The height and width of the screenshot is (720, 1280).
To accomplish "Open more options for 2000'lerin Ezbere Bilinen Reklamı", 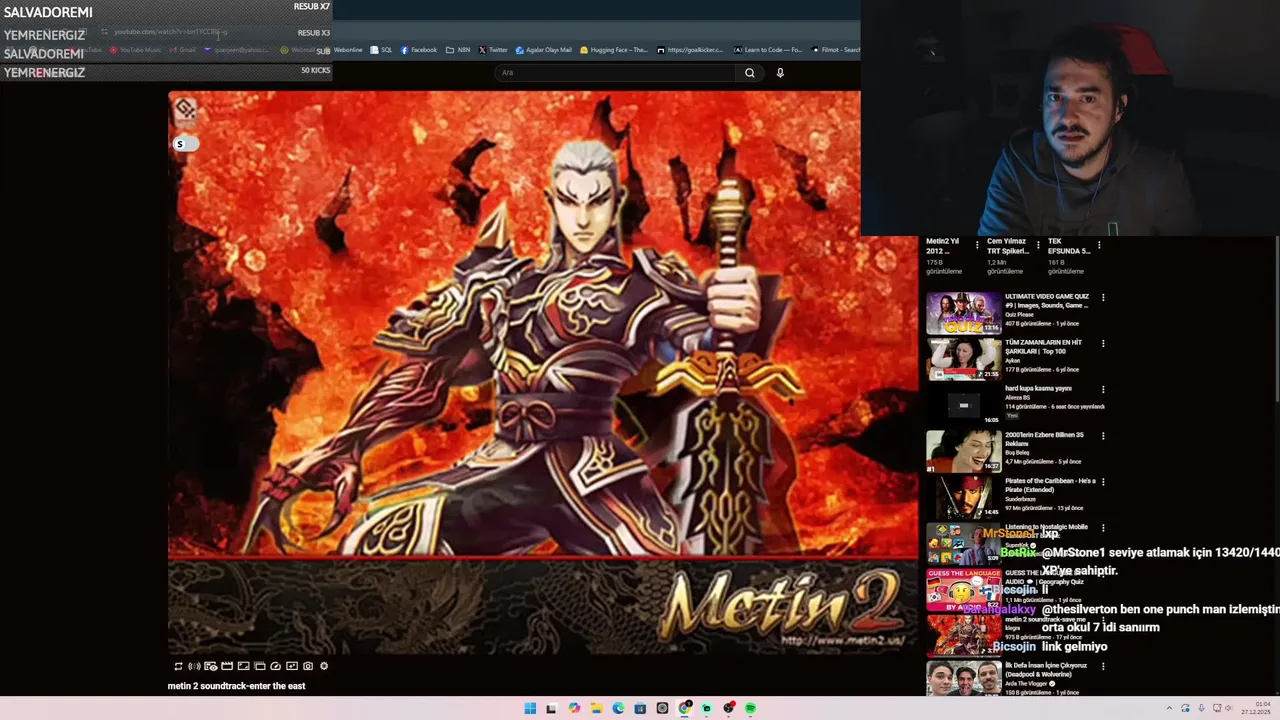I will click(1103, 435).
